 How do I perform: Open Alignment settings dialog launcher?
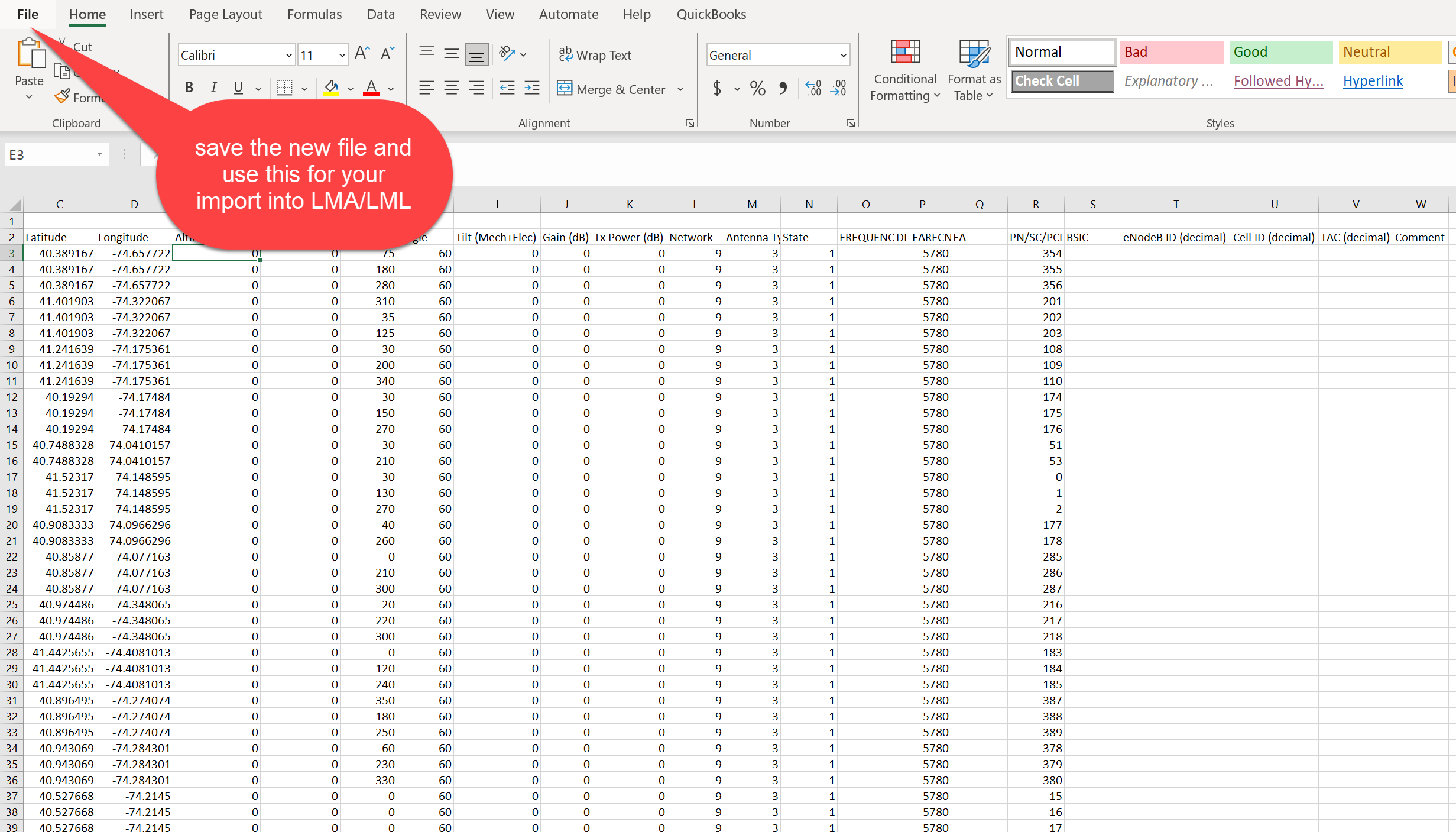pyautogui.click(x=689, y=123)
